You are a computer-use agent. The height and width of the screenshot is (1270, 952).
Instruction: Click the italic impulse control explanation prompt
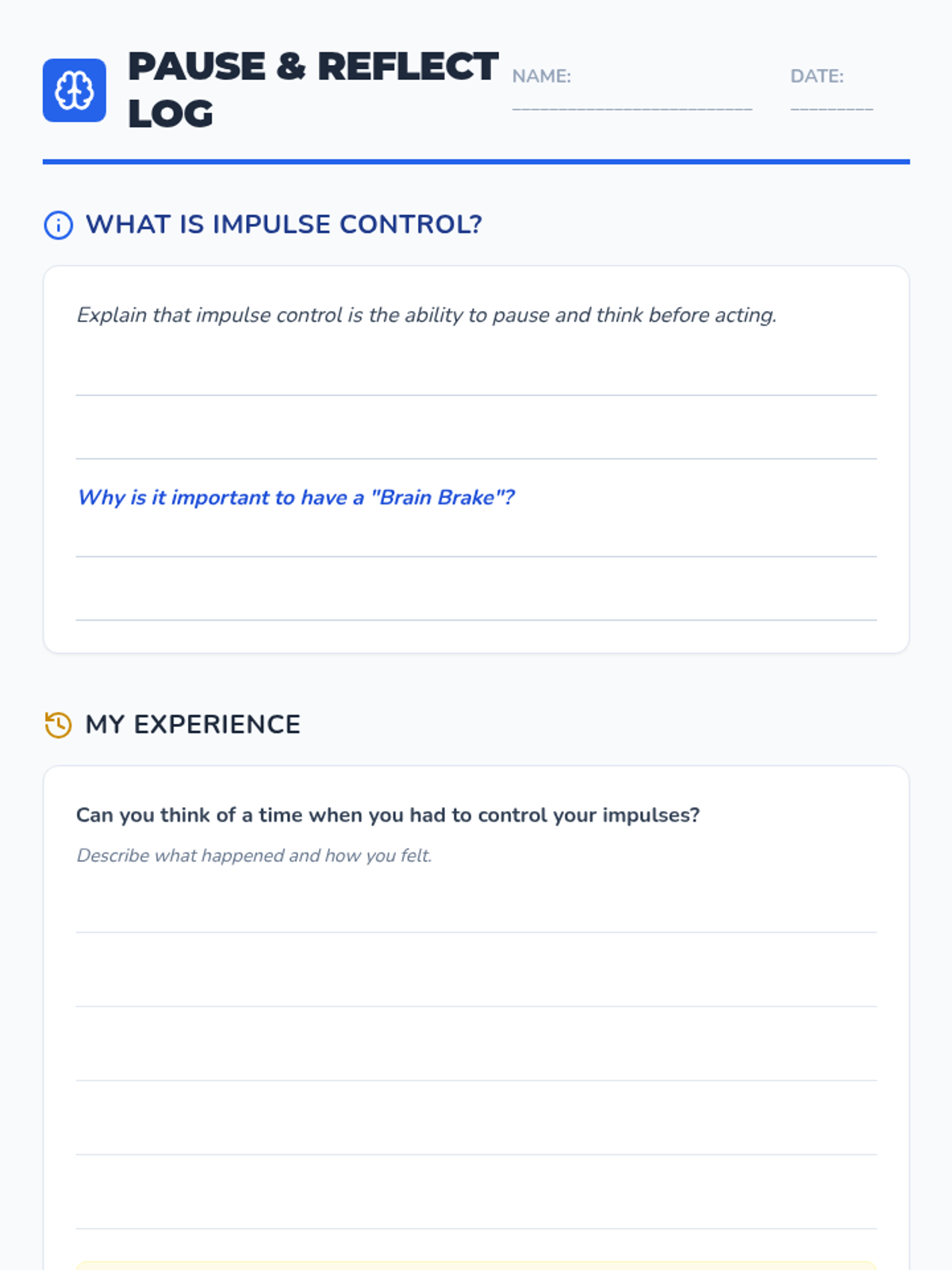426,315
